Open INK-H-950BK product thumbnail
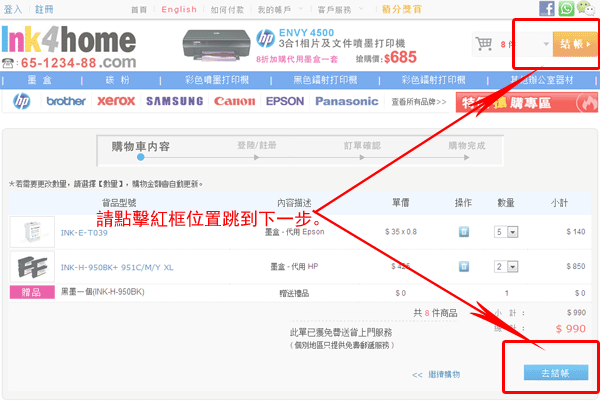Image resolution: width=600 pixels, height=401 pixels. [x=33, y=267]
